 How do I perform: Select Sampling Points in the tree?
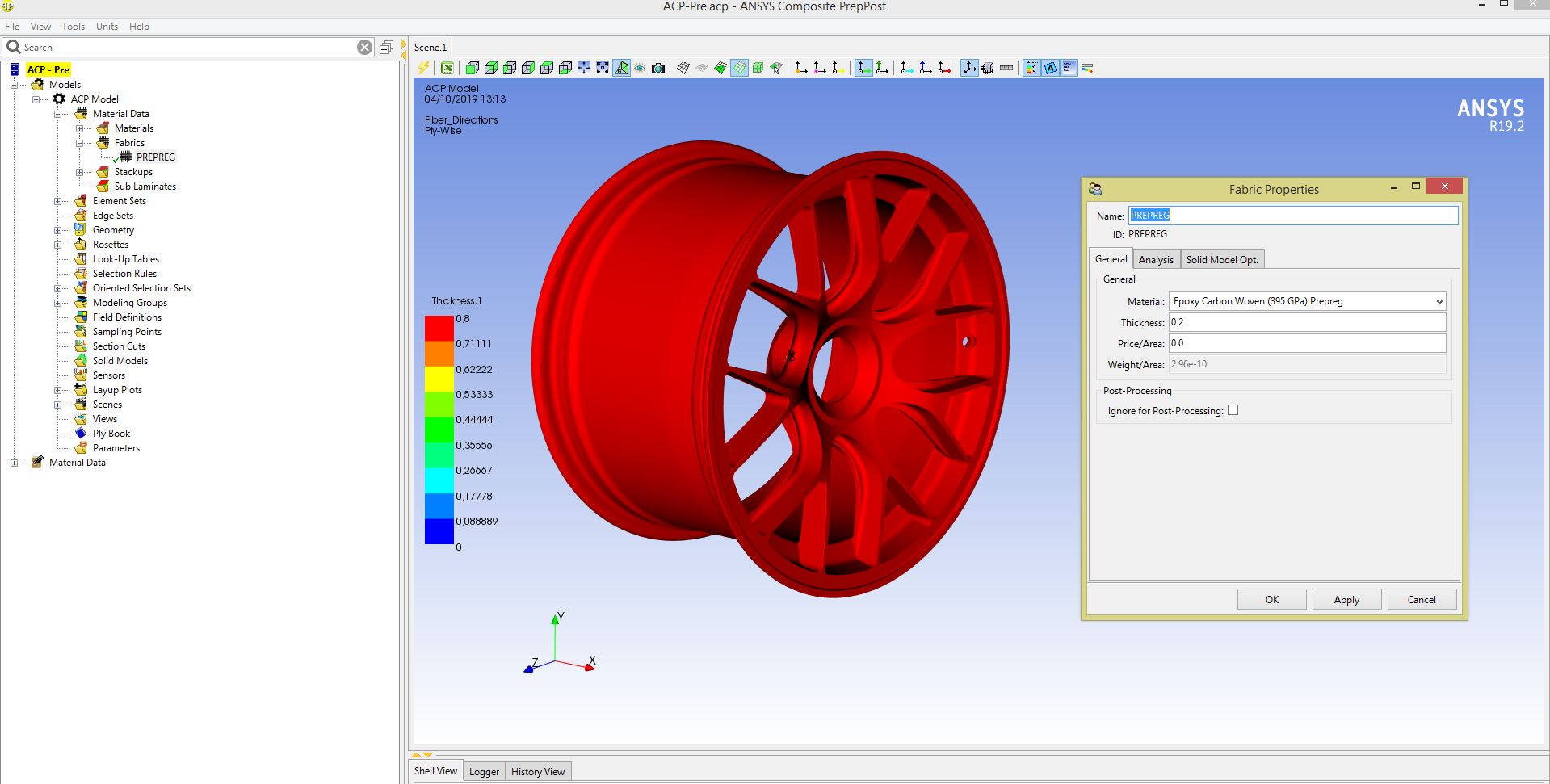pos(127,332)
